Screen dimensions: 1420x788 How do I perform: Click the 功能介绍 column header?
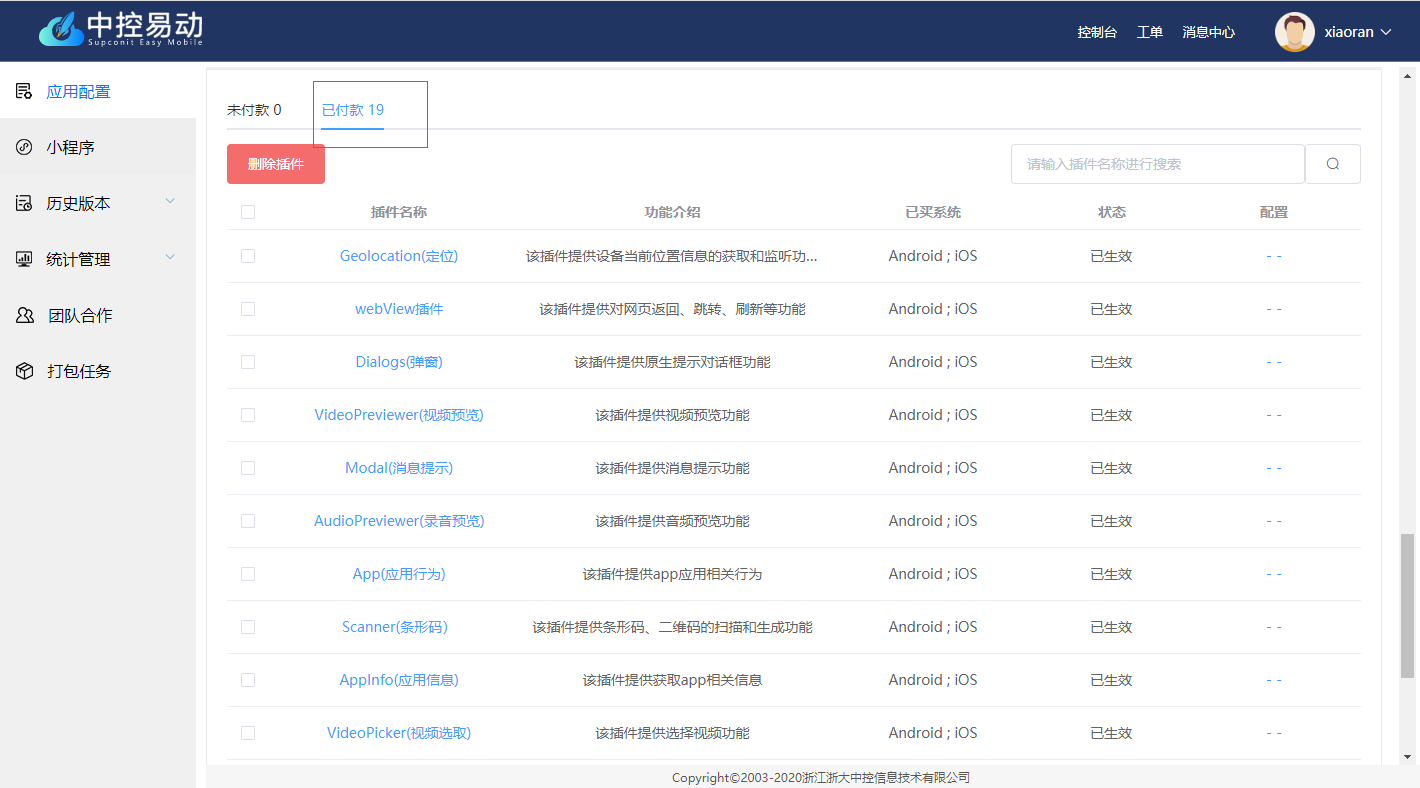tap(672, 212)
